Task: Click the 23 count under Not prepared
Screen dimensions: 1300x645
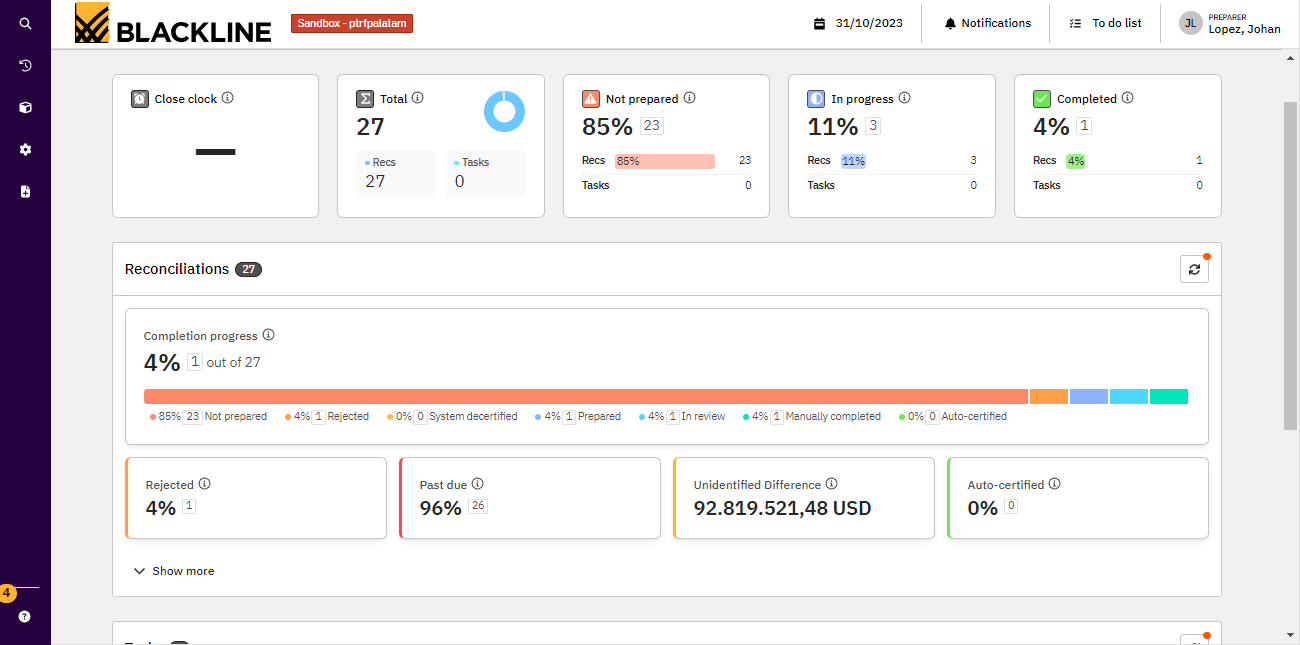Action: point(652,126)
